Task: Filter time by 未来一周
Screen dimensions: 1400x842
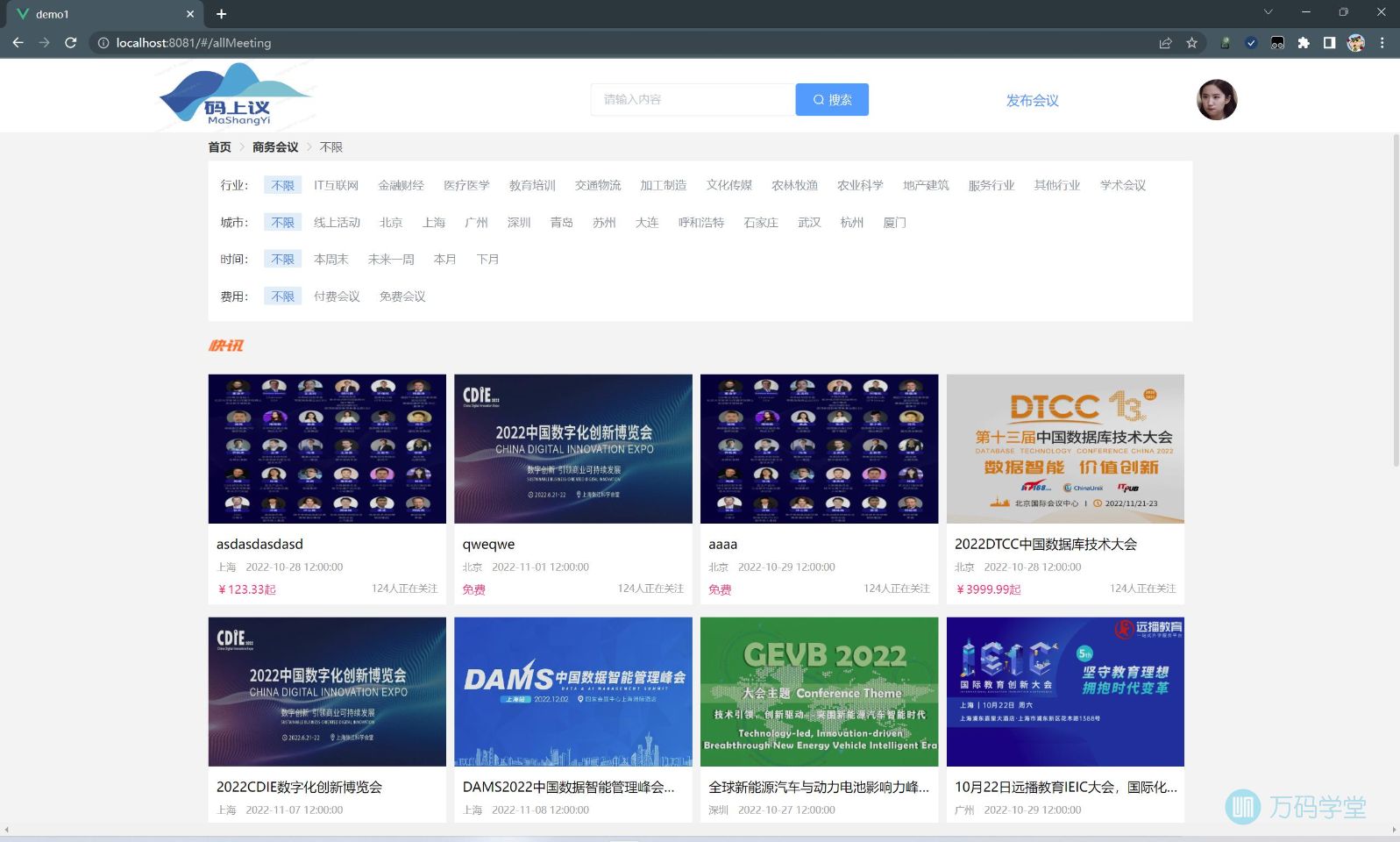Action: pos(391,260)
